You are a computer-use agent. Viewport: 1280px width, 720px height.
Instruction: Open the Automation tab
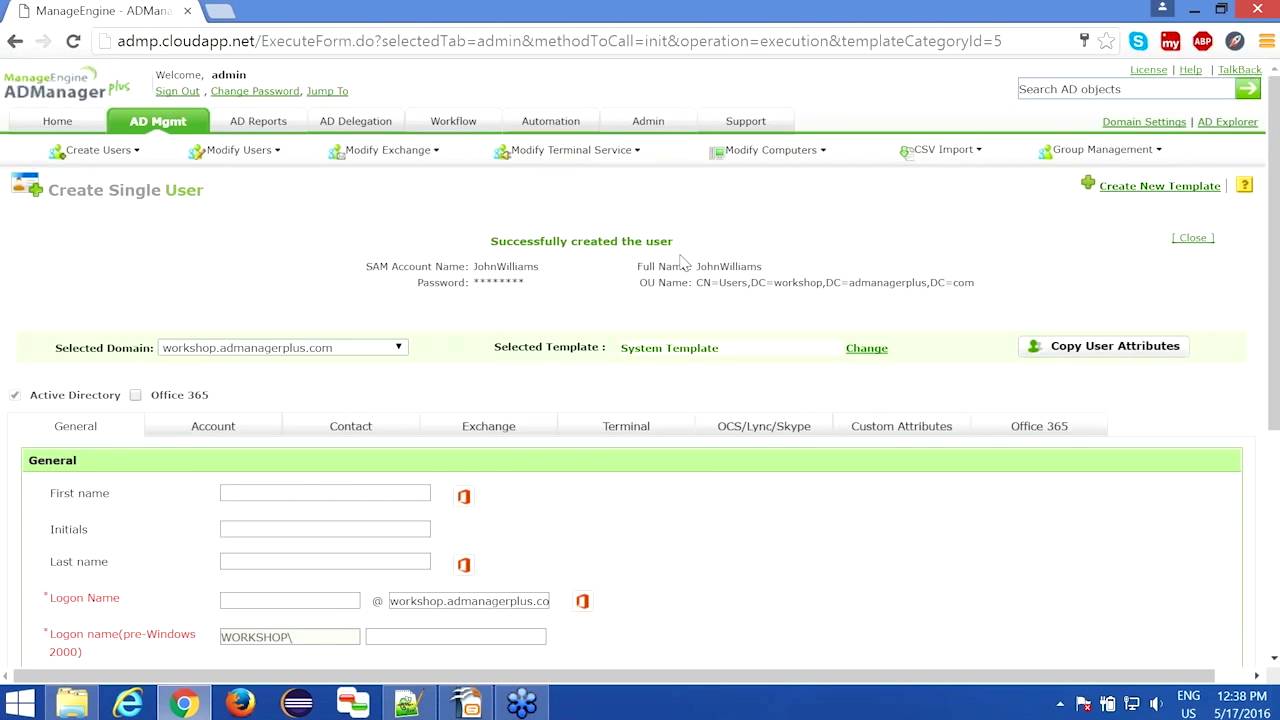(x=550, y=121)
